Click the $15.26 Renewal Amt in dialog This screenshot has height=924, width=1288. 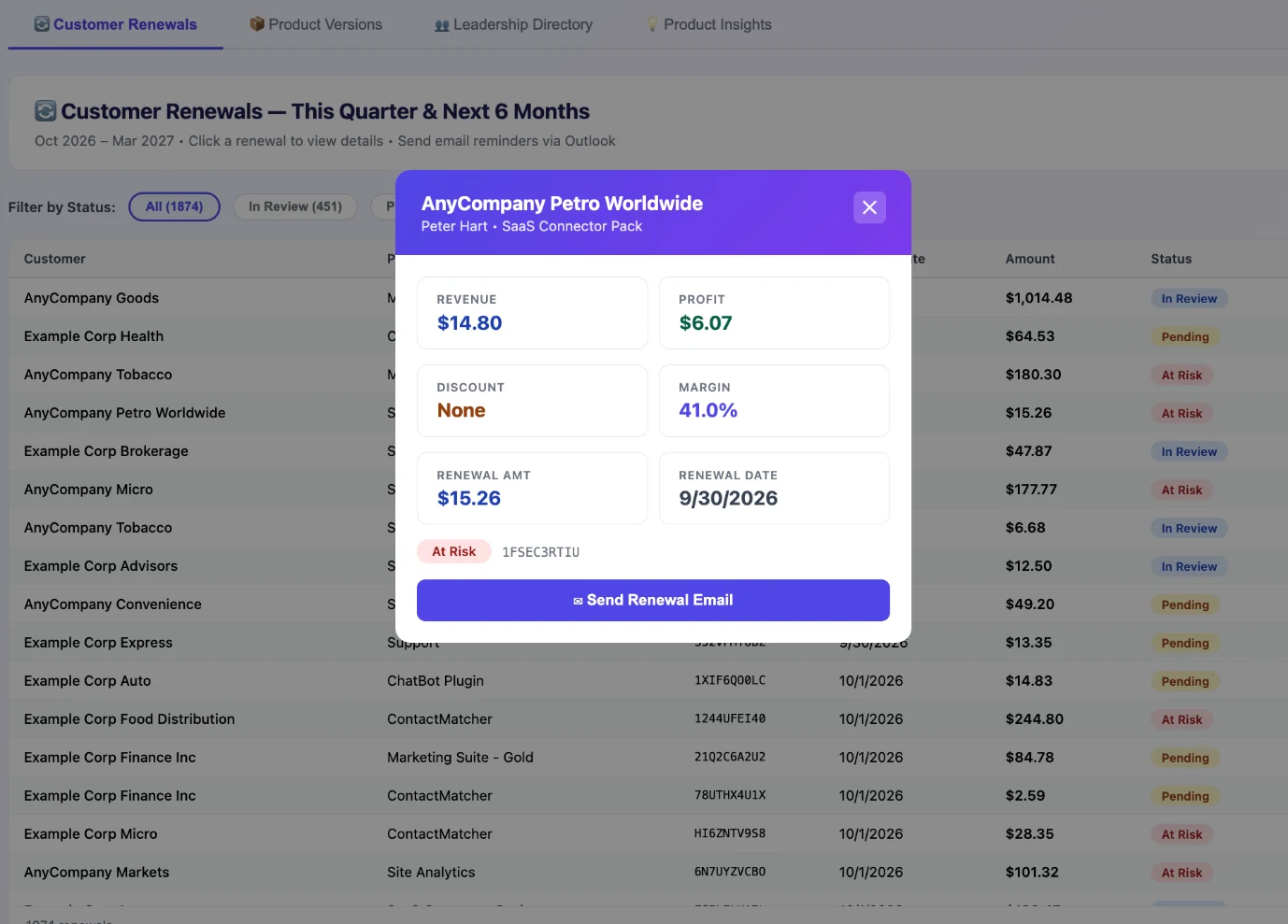[469, 499]
